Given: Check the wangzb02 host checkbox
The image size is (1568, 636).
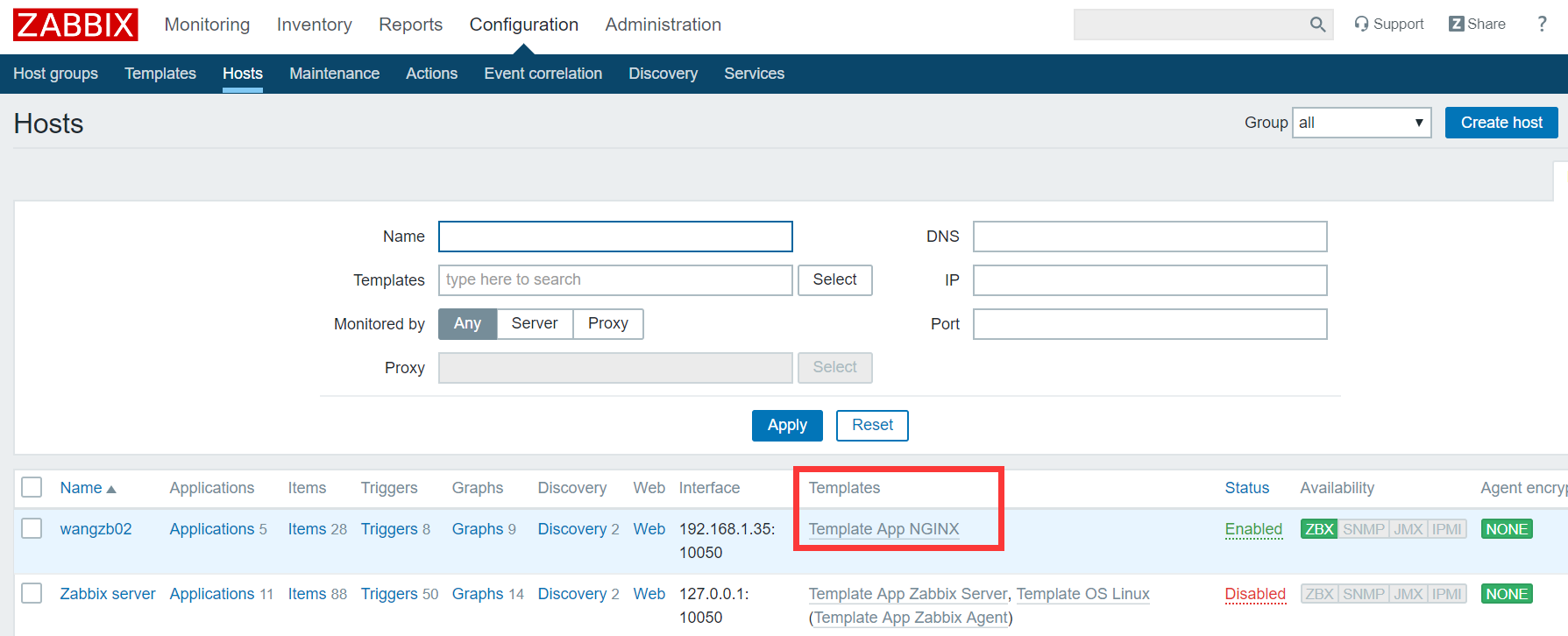Looking at the screenshot, I should pos(32,528).
